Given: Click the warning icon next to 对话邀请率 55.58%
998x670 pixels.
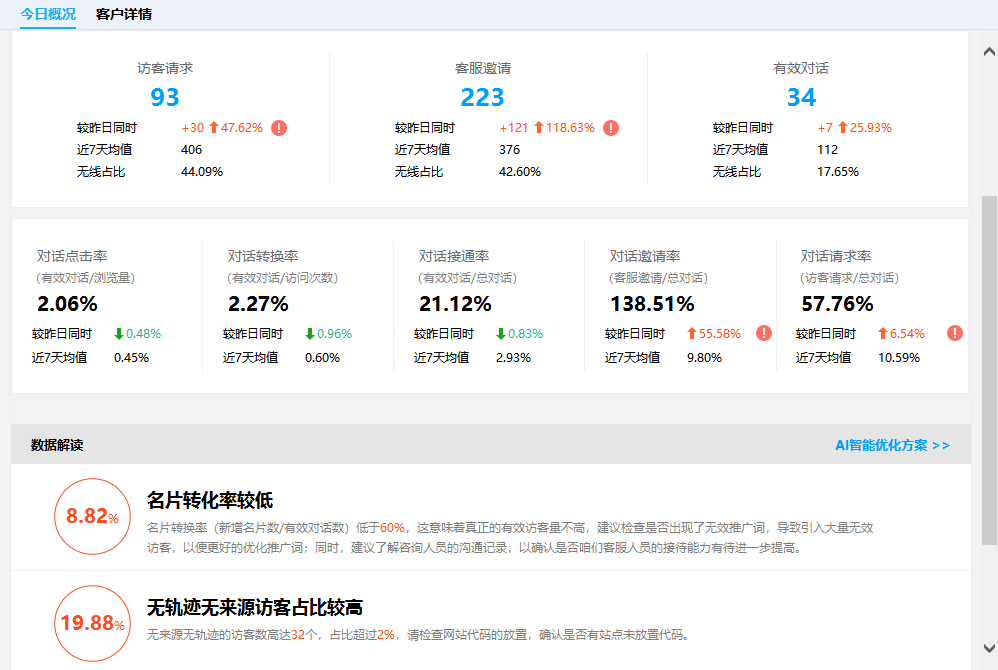Looking at the screenshot, I should click(764, 334).
